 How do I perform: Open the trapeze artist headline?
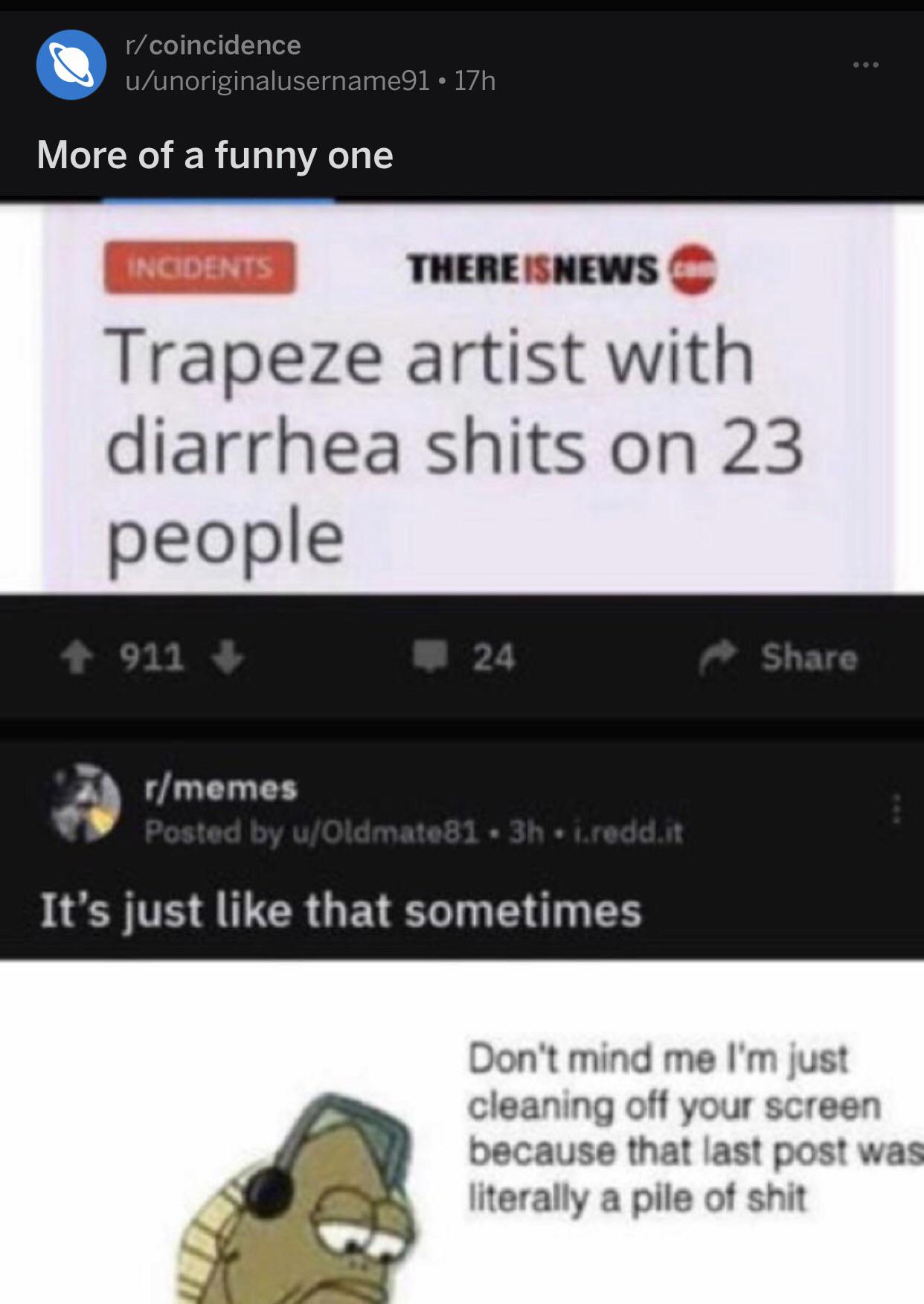[x=454, y=446]
